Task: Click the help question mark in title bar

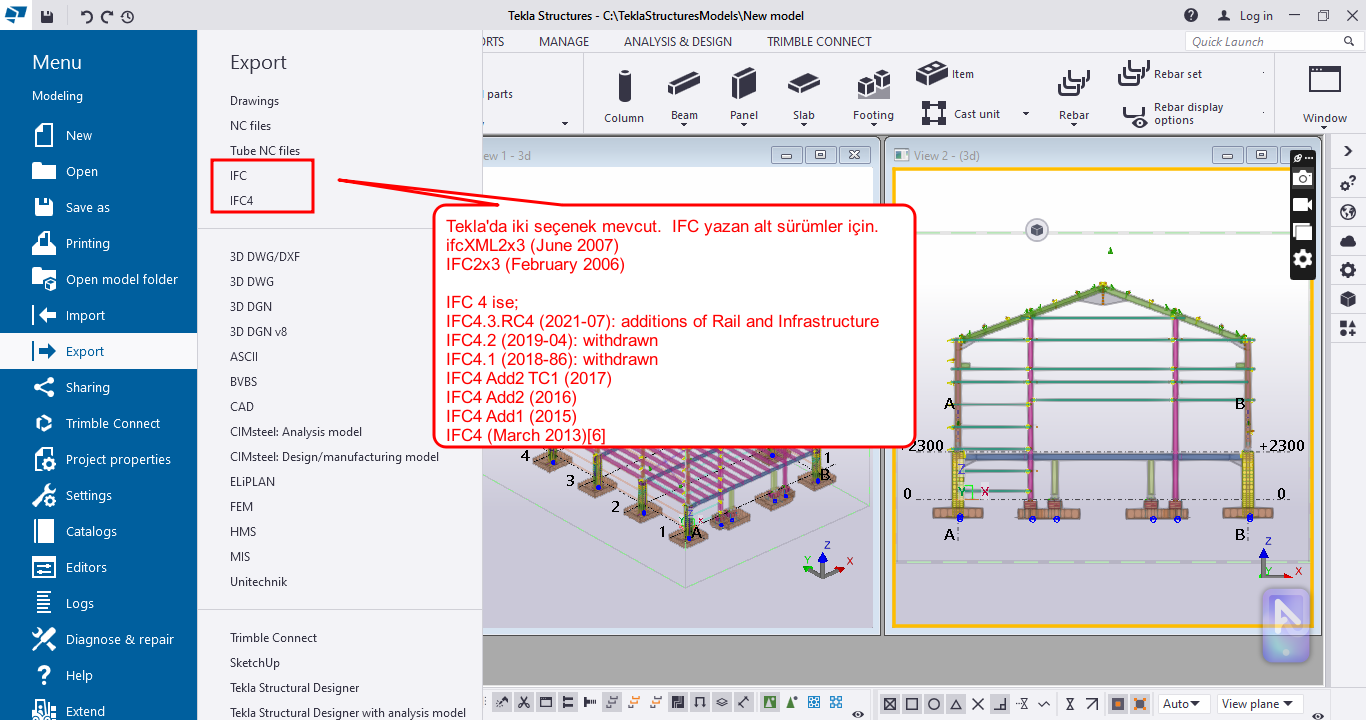Action: tap(1190, 15)
